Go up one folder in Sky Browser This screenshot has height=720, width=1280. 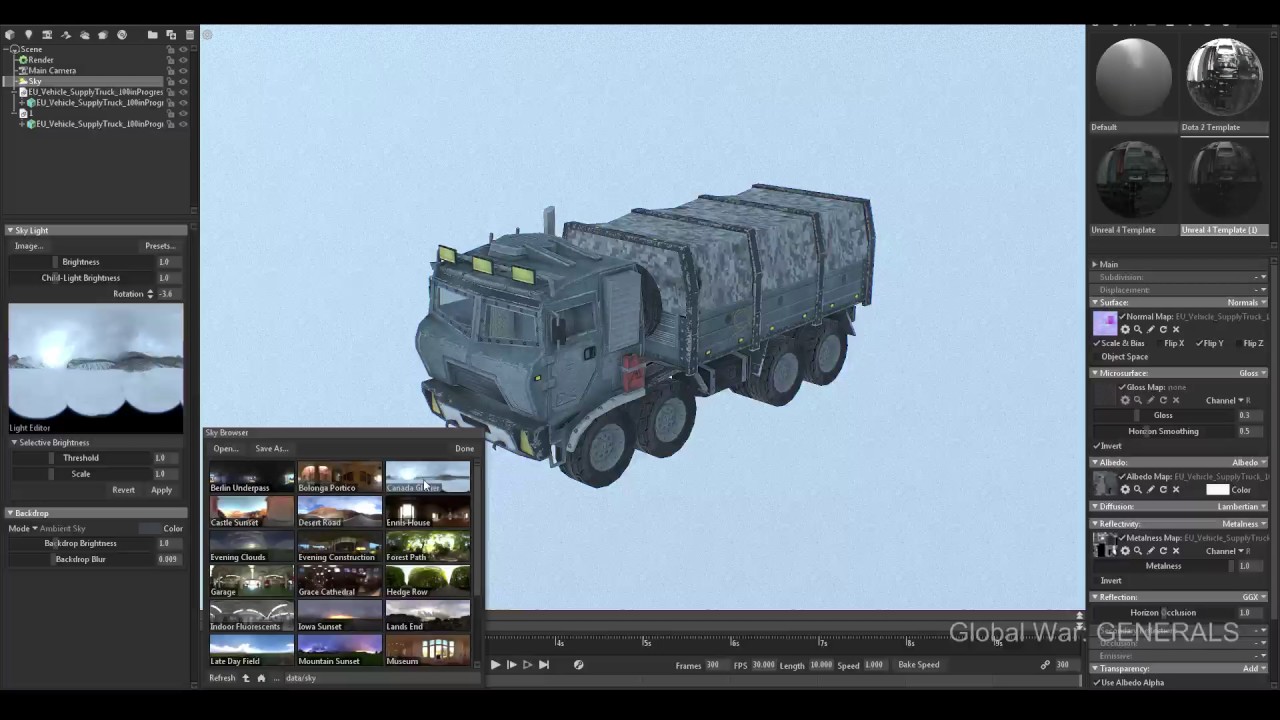tap(246, 678)
